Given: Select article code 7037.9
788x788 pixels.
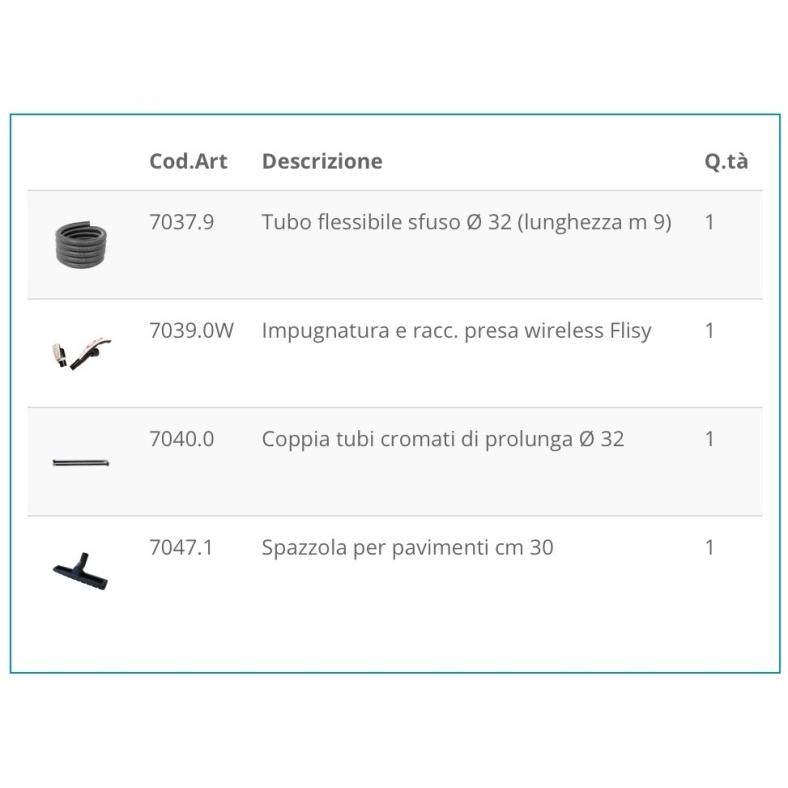Looking at the screenshot, I should (181, 222).
